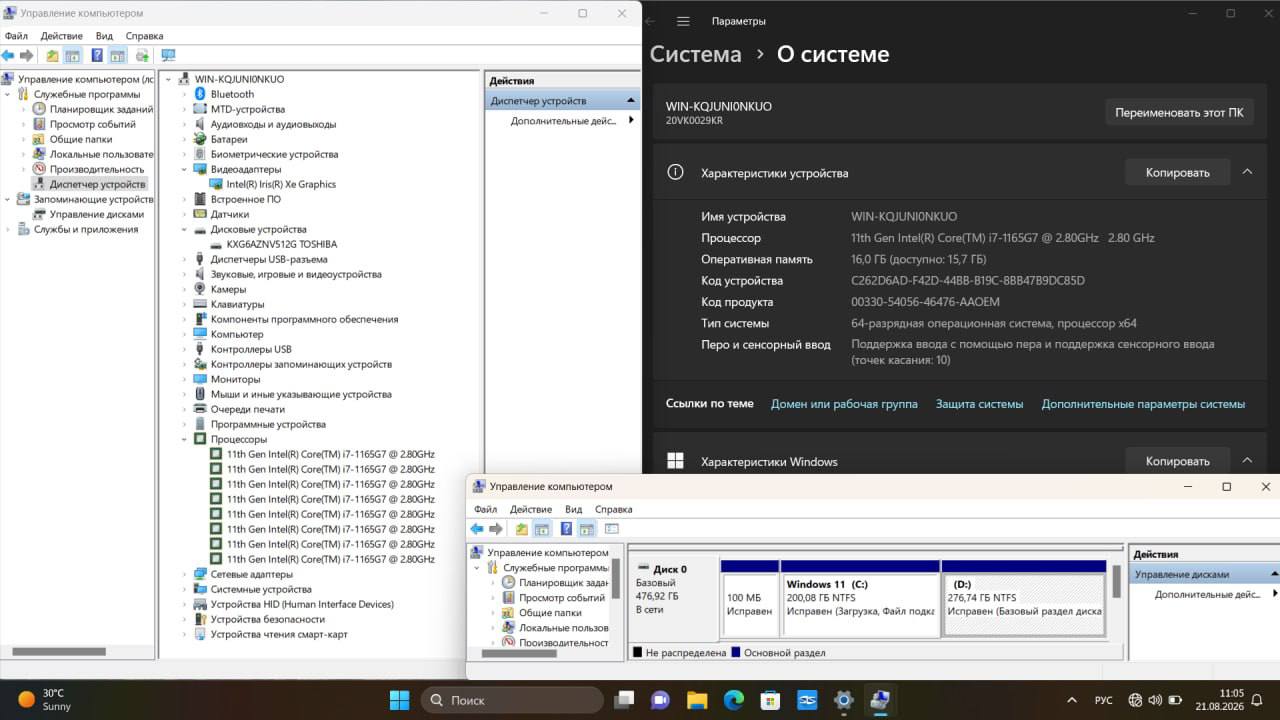Click the Просмотр событий icon in the top window tree
This screenshot has height=720, width=1280.
pos(39,124)
